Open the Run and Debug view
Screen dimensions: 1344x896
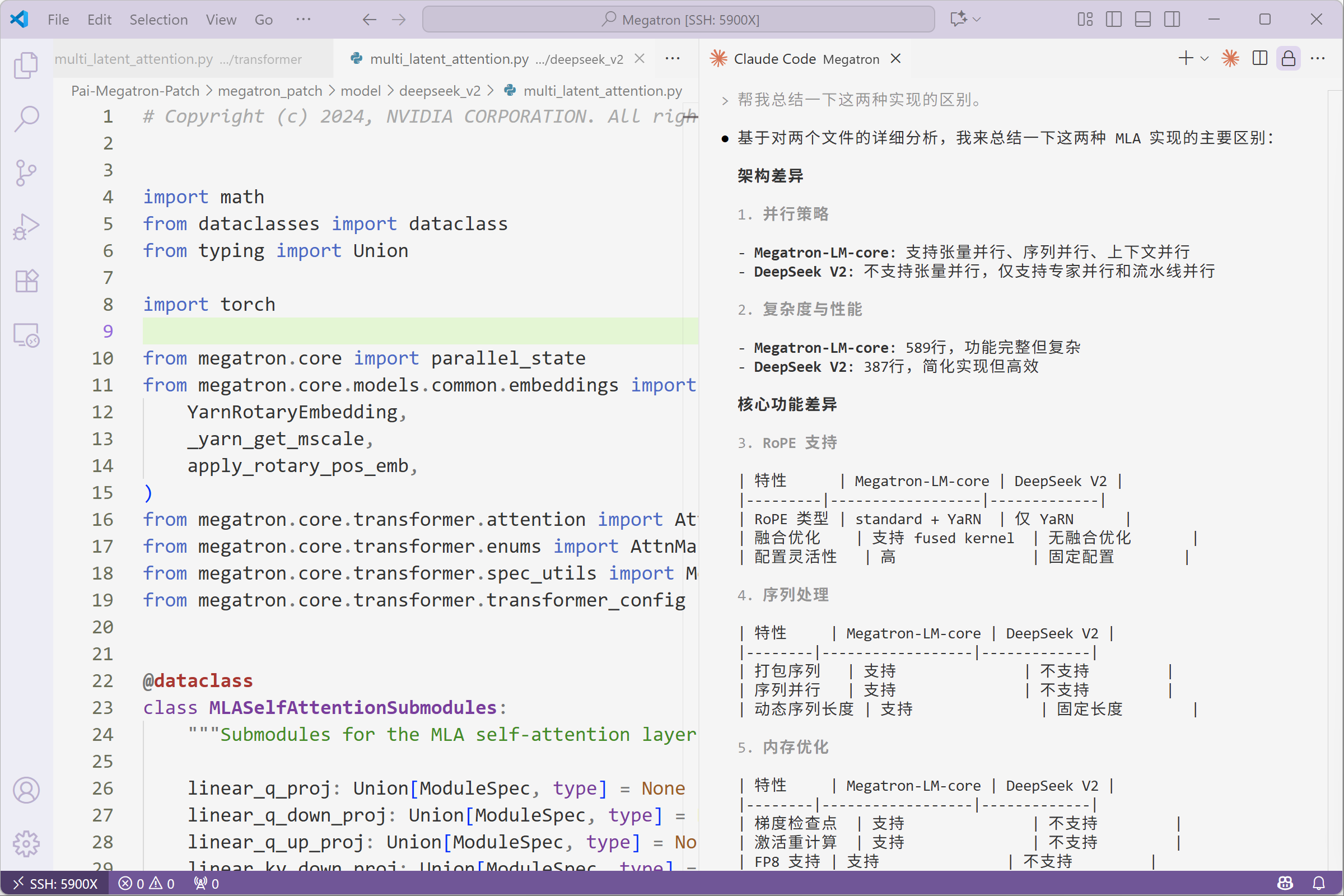[x=26, y=227]
